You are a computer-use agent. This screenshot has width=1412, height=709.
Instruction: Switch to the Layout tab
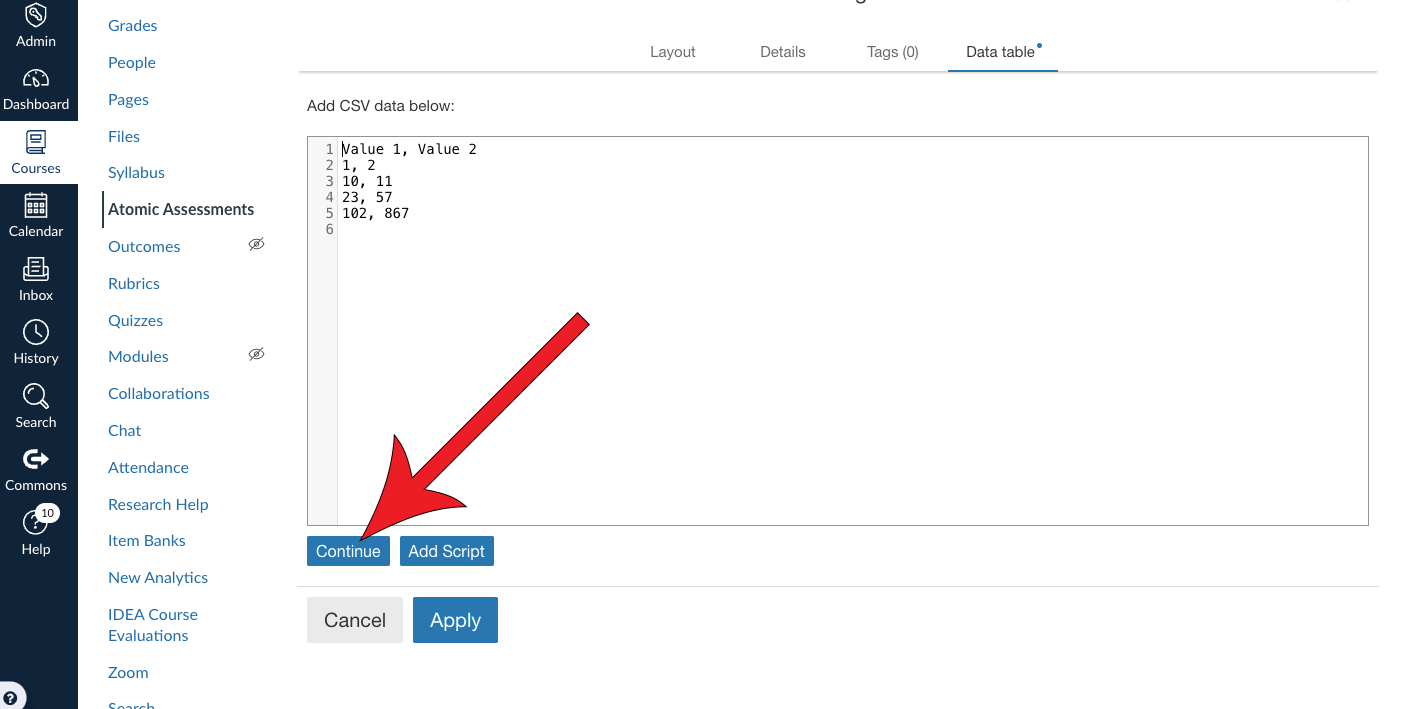tap(672, 51)
